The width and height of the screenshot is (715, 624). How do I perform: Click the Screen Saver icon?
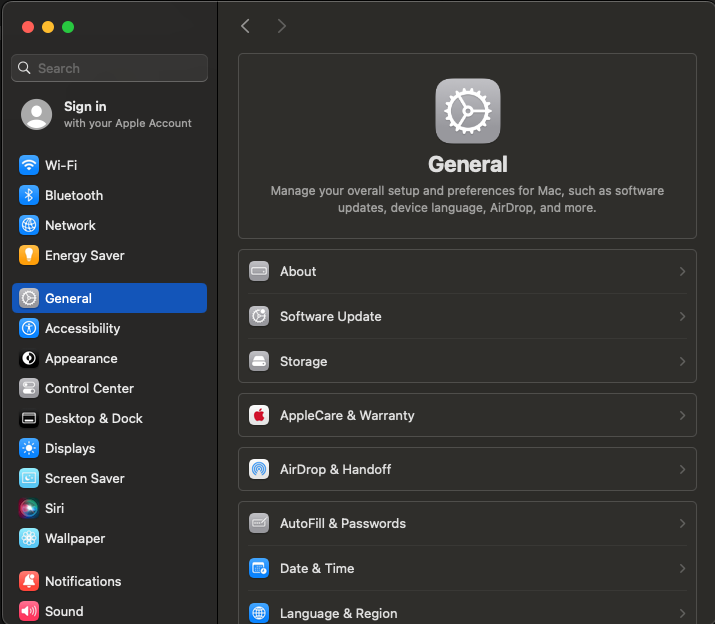point(29,478)
